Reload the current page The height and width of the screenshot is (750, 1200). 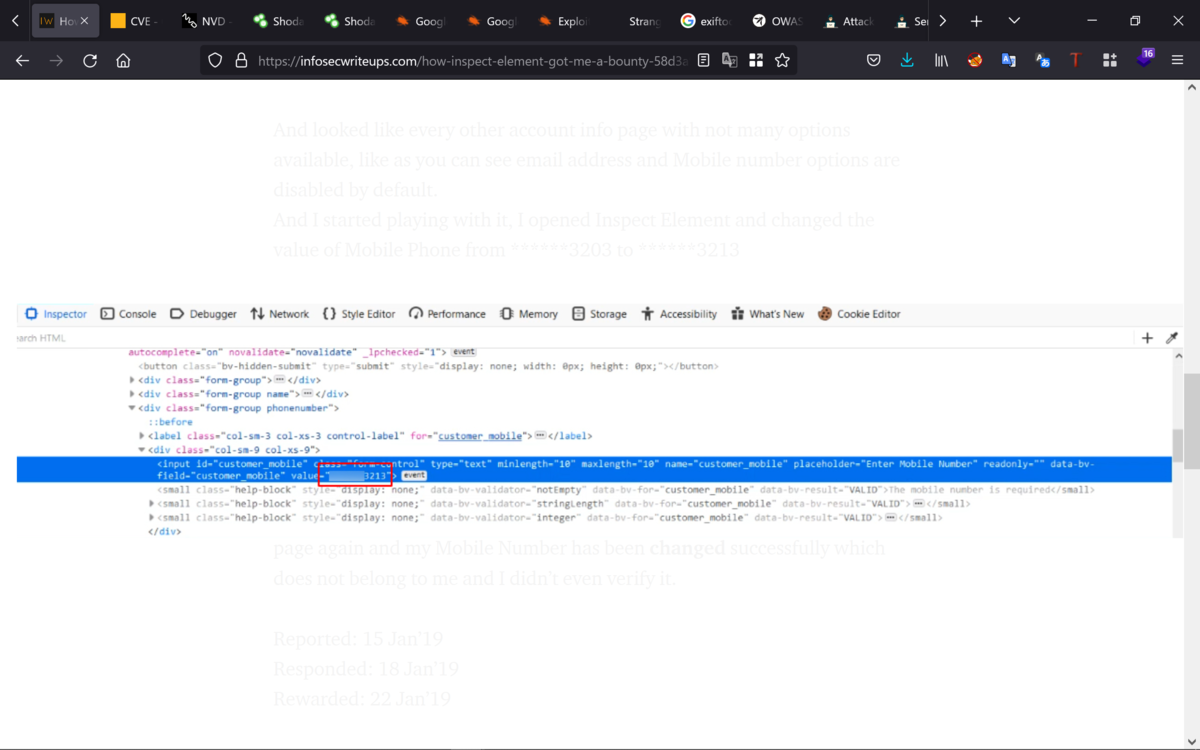coord(90,61)
